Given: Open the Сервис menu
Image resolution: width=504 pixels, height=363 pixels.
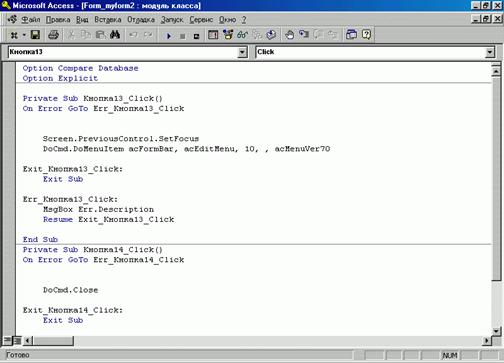Looking at the screenshot, I should (201, 20).
